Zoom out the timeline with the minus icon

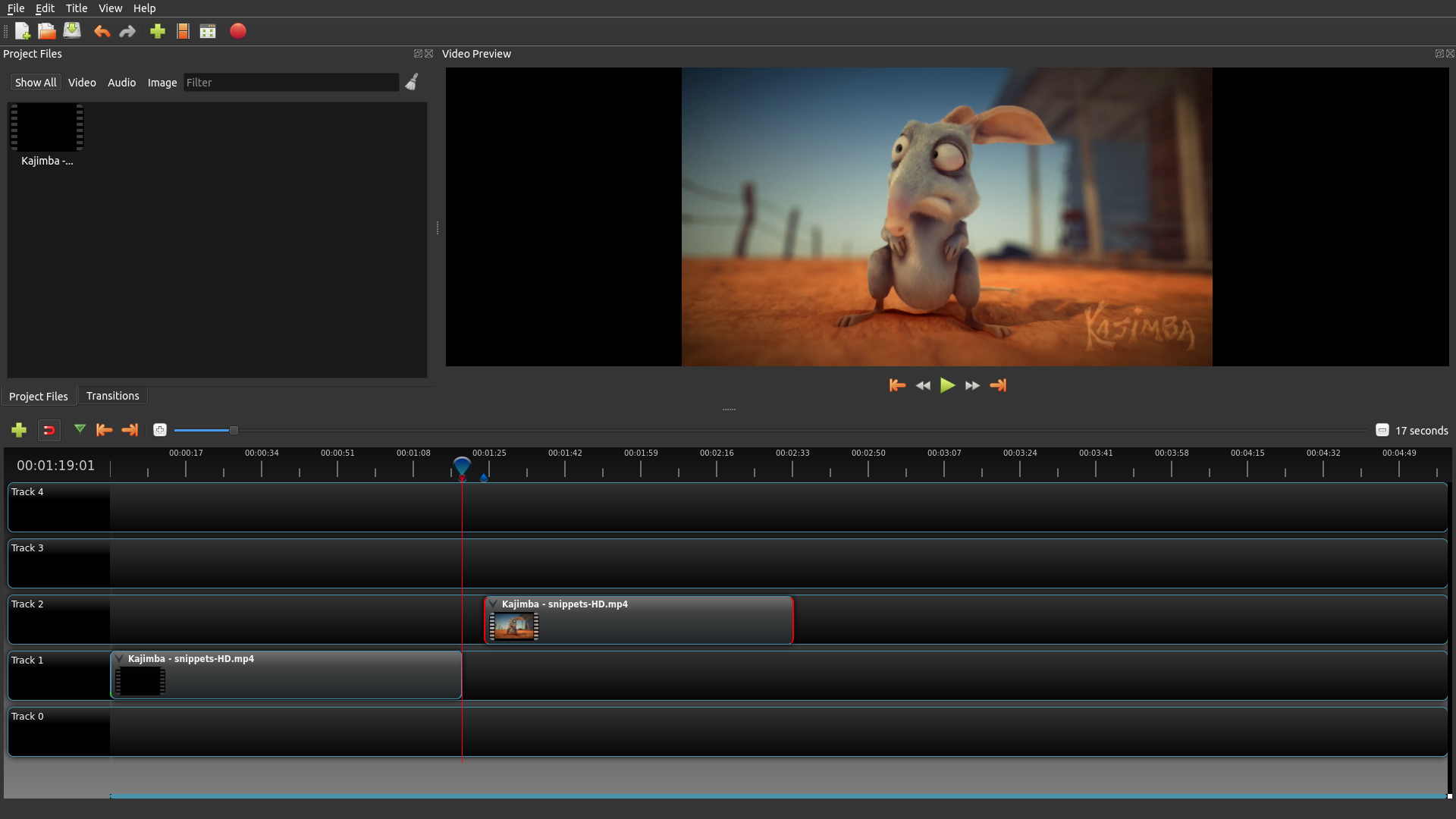(1382, 430)
